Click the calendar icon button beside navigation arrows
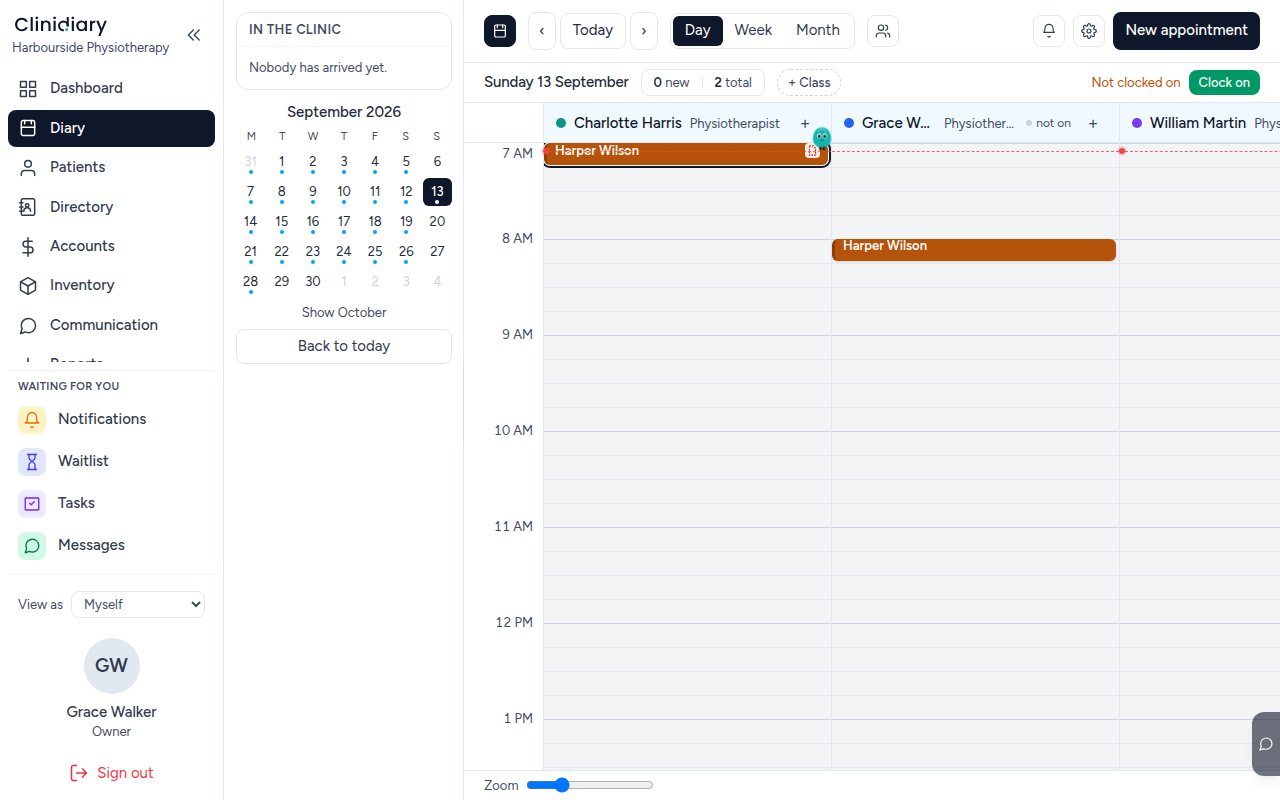Screen dimensions: 1280x800 coord(500,31)
